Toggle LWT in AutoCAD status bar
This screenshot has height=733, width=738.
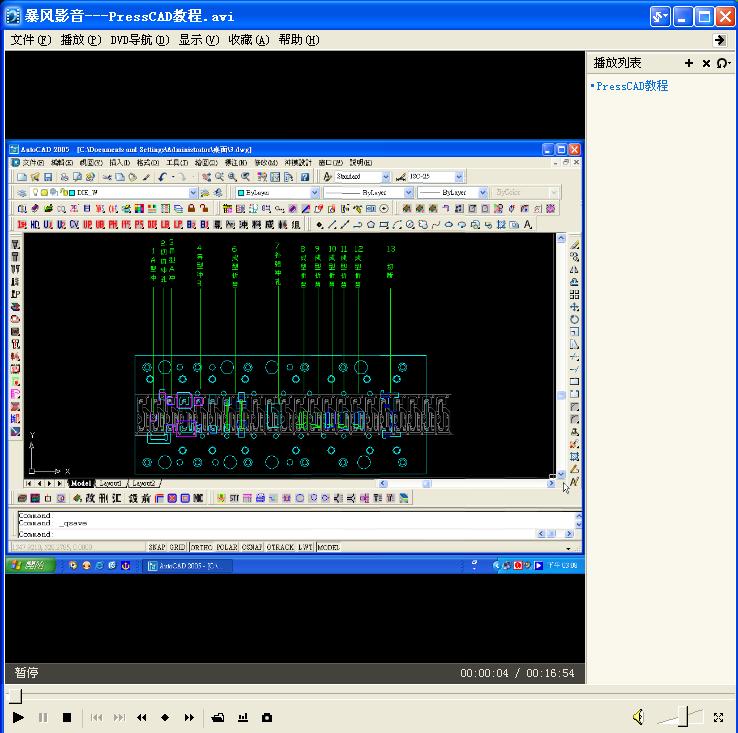click(305, 548)
